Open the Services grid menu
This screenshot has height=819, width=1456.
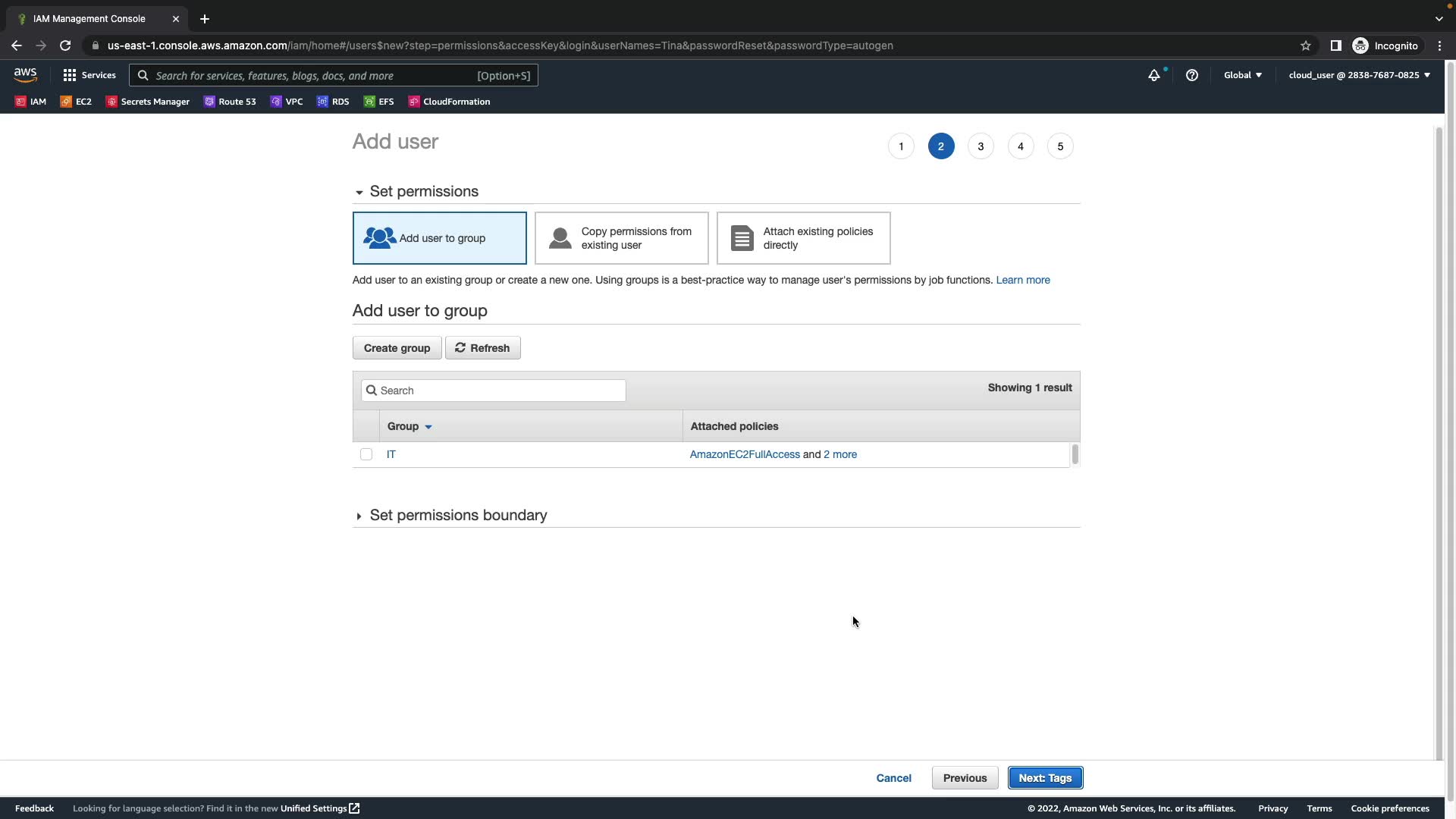89,75
